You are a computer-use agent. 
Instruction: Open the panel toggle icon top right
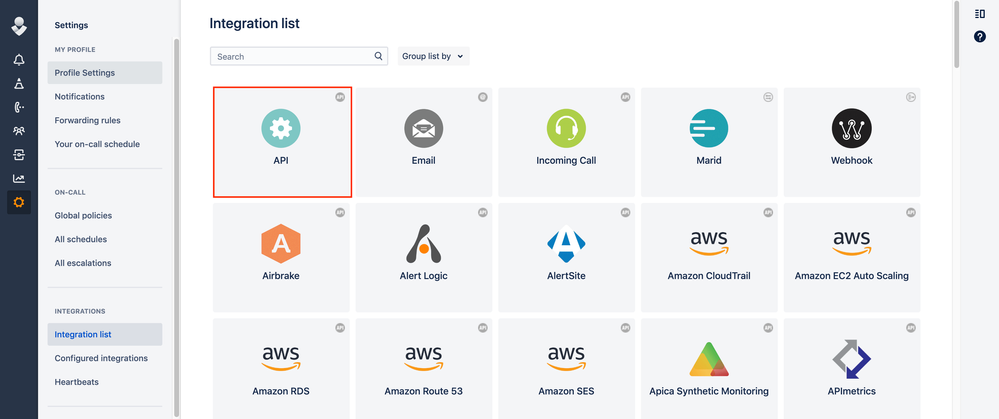point(980,13)
